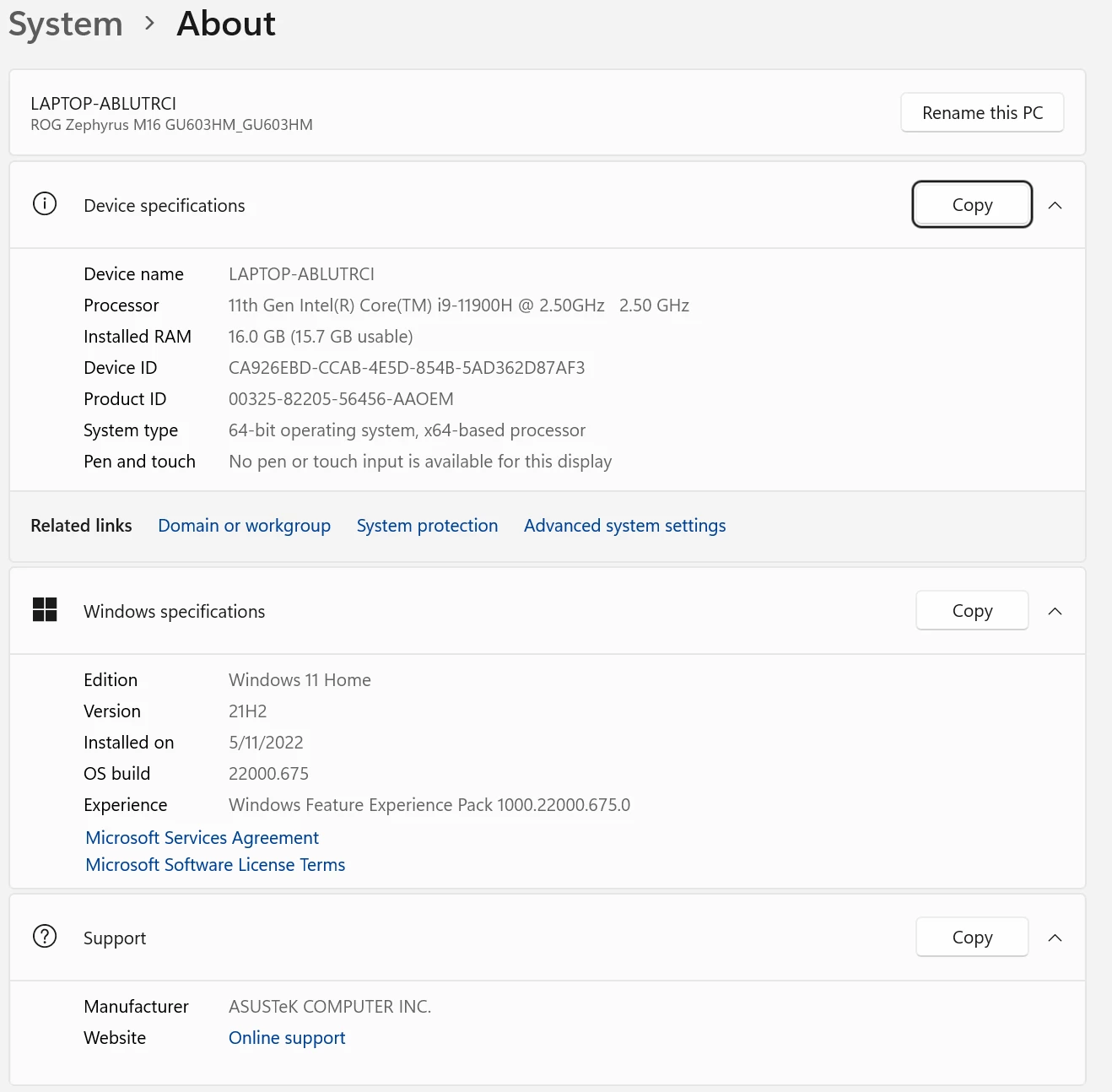1112x1092 pixels.
Task: Click the Support question mark icon
Action: click(x=45, y=937)
